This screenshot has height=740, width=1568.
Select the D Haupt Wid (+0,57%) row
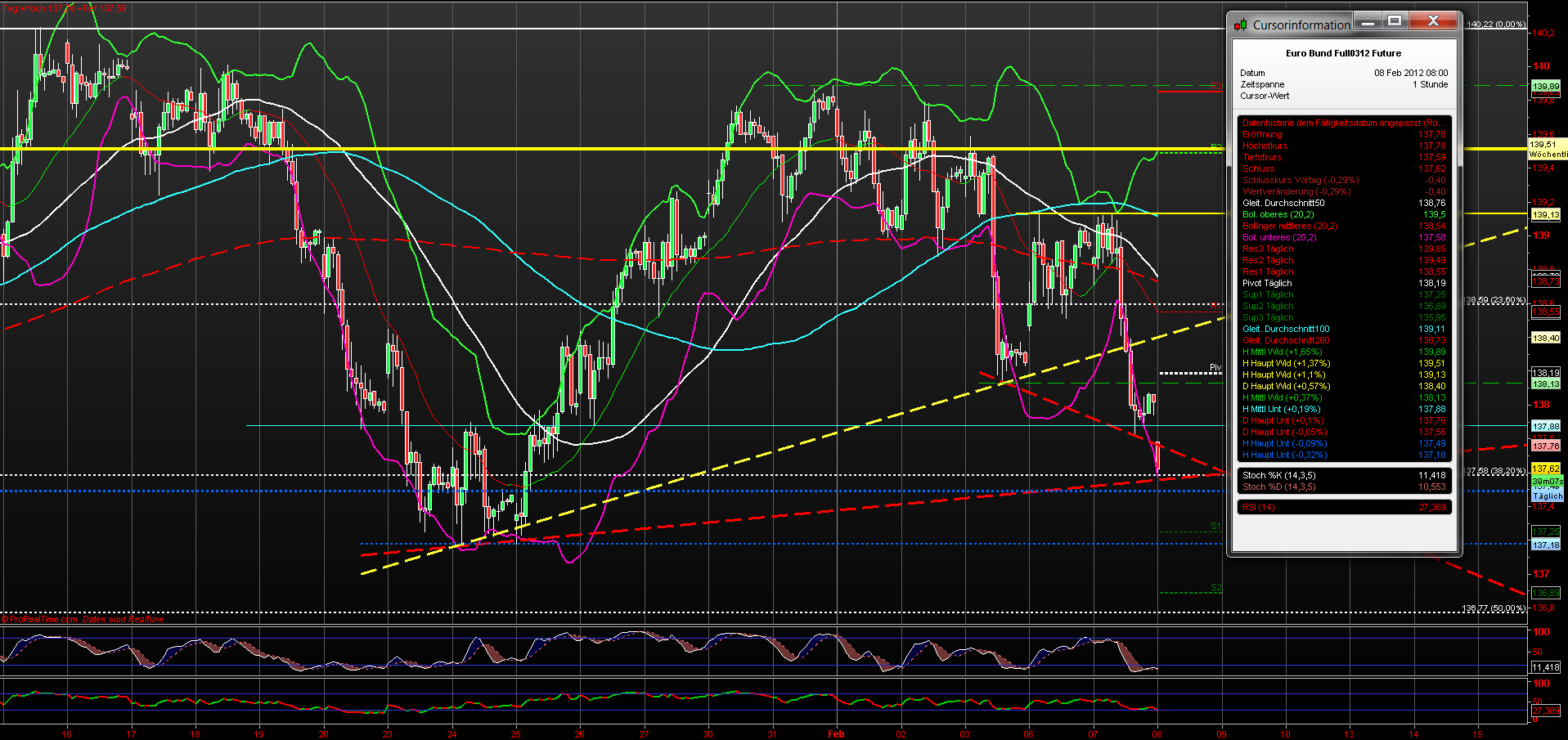pyautogui.click(x=1343, y=386)
